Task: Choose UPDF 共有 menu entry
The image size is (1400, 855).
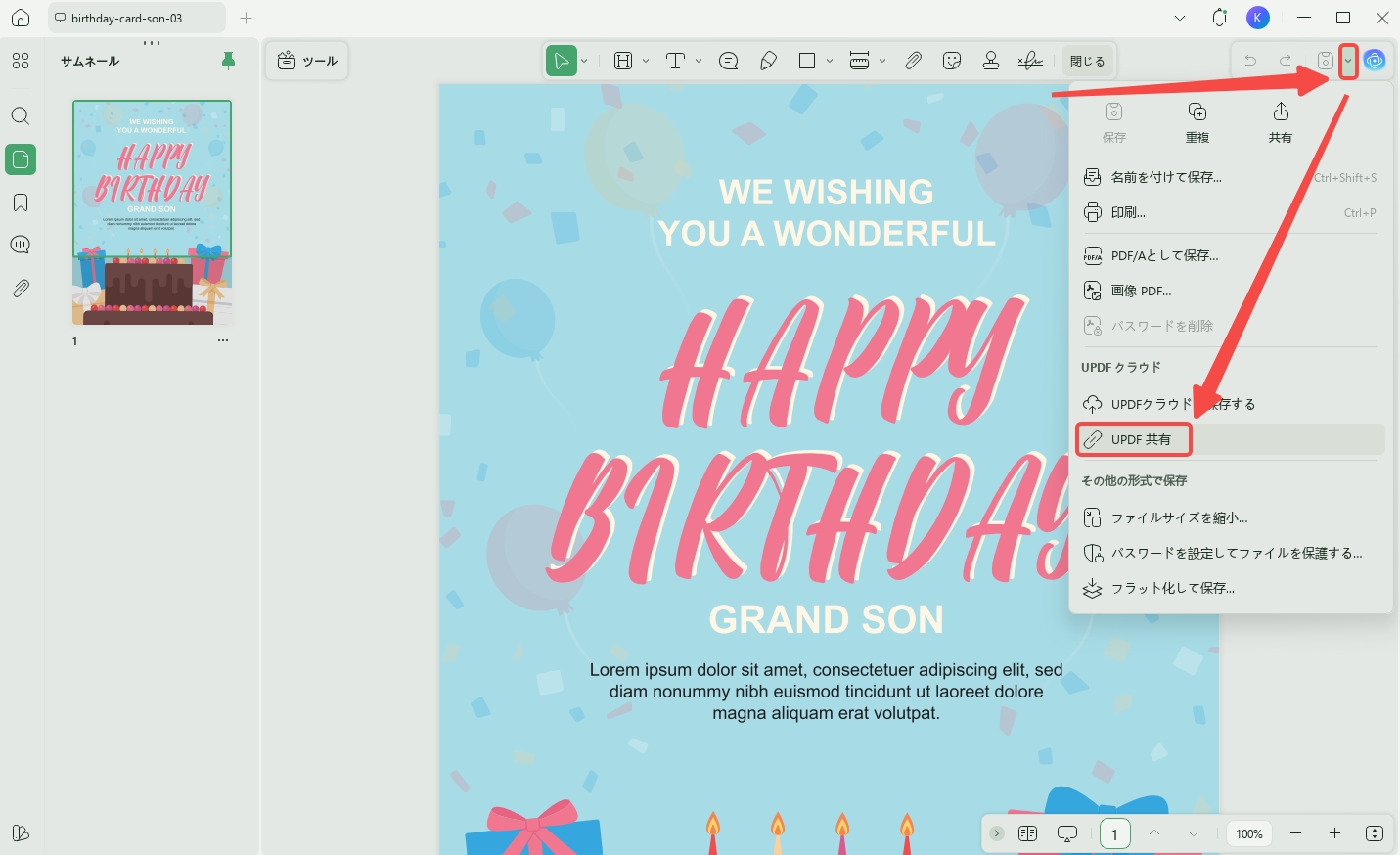Action: click(x=1231, y=439)
